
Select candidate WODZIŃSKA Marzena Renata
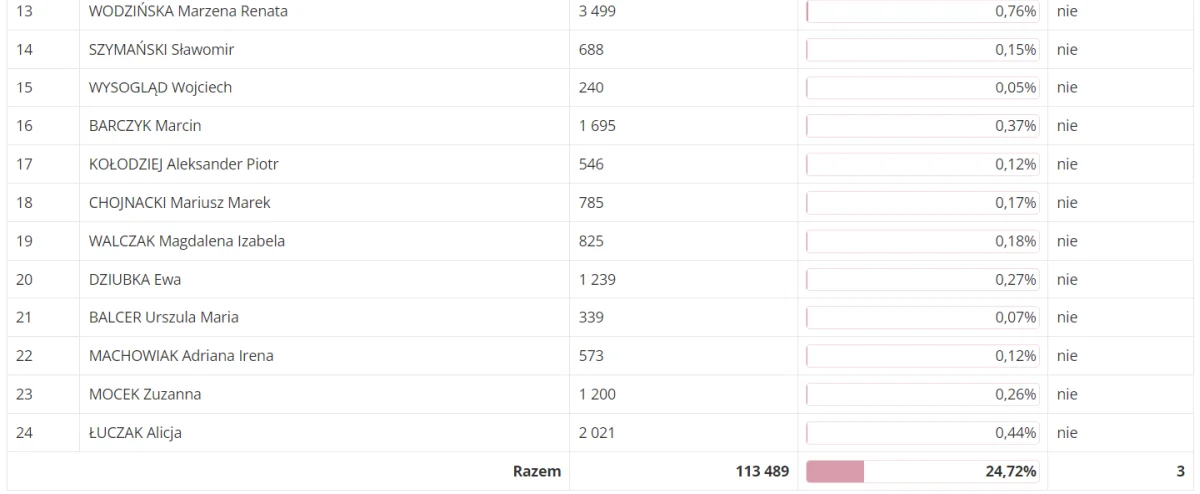188,11
